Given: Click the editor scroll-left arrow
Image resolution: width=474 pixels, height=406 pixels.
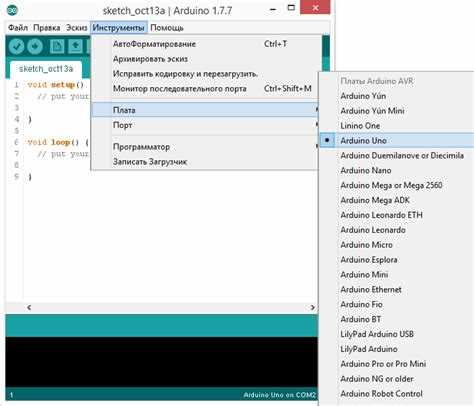Looking at the screenshot, I should [x=29, y=307].
